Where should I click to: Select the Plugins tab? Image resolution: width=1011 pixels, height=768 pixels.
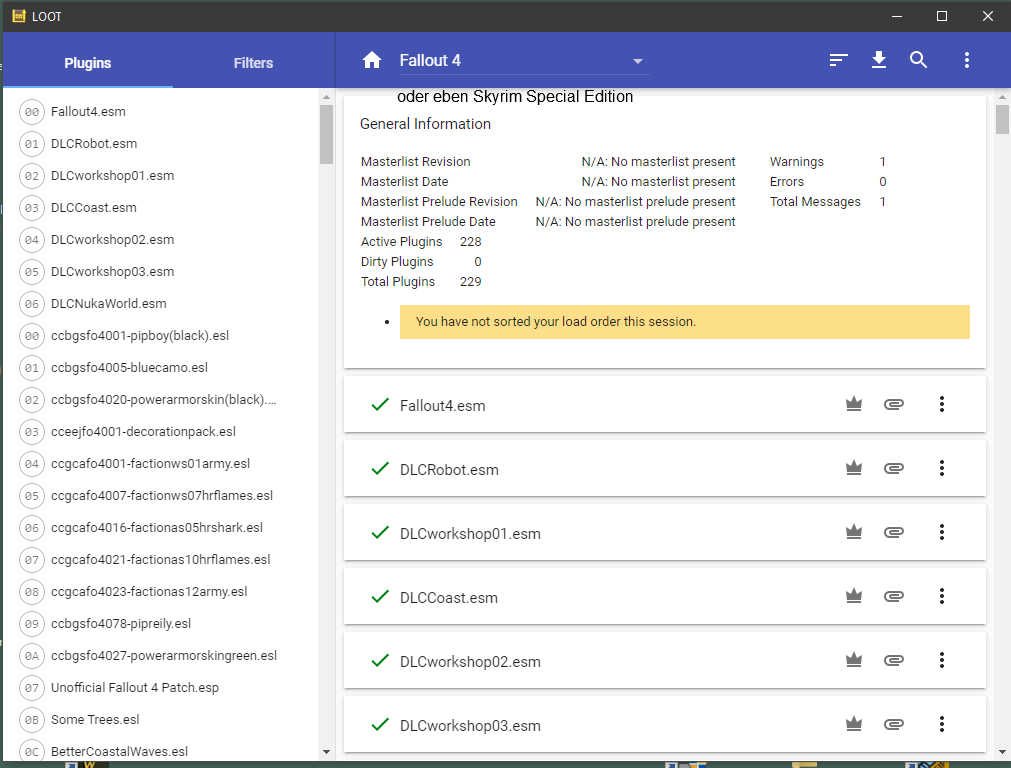[88, 63]
